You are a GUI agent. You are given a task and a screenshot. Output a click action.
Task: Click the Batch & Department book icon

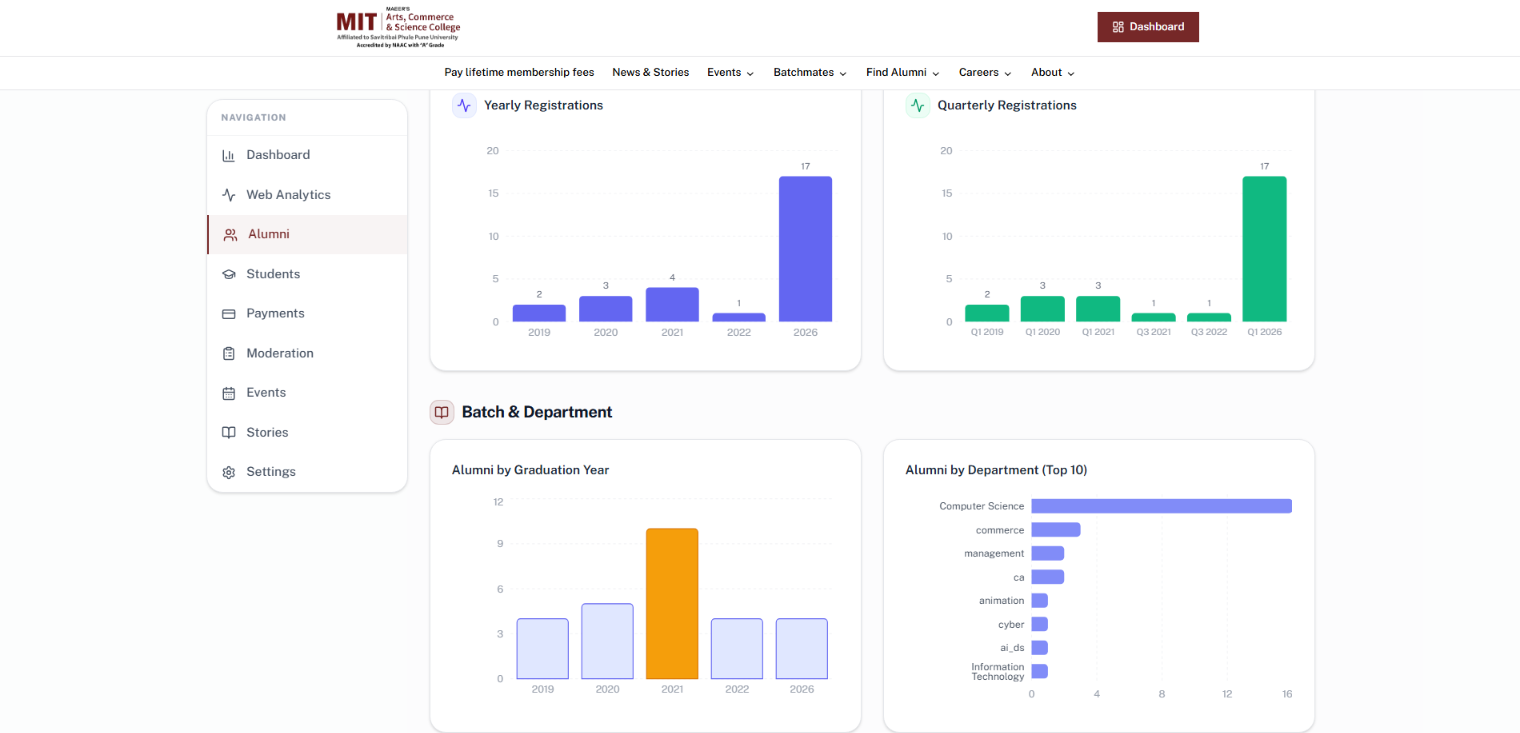[442, 412]
